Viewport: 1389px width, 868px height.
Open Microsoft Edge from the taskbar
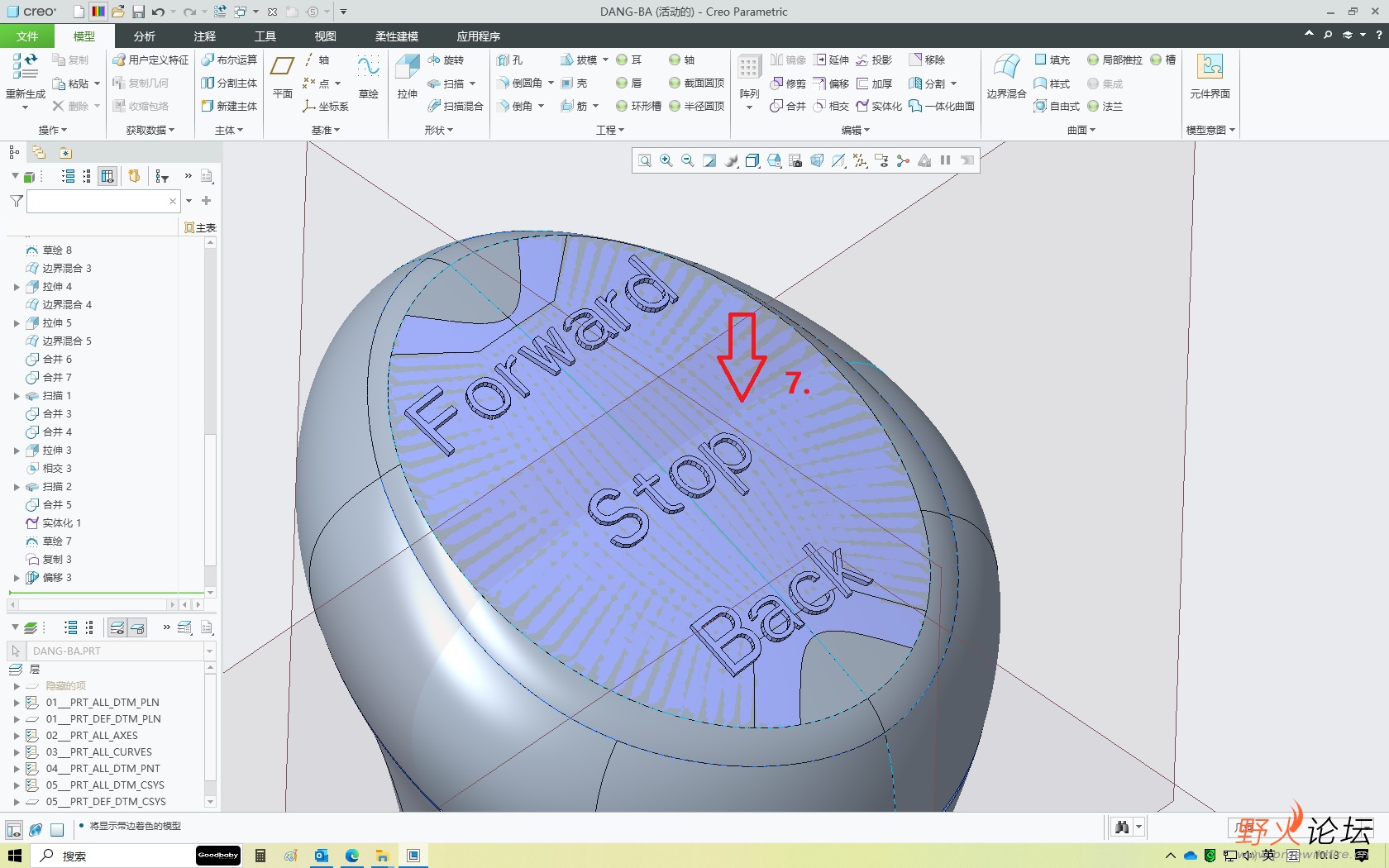352,856
